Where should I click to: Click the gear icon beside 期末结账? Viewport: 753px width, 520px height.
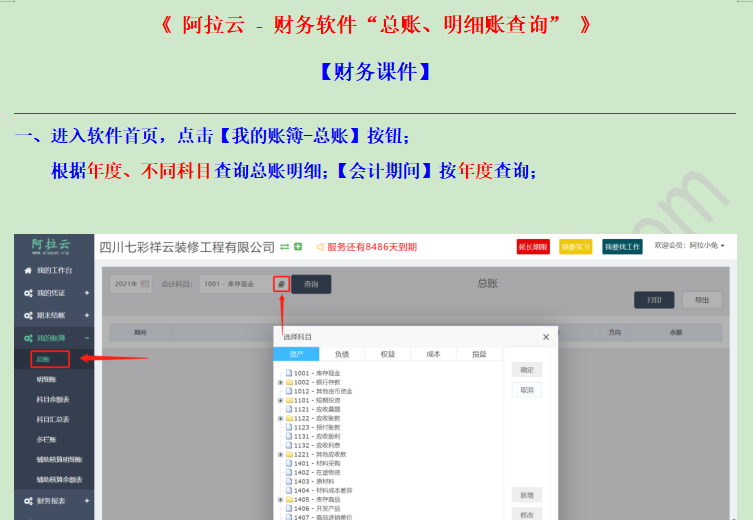pos(28,315)
